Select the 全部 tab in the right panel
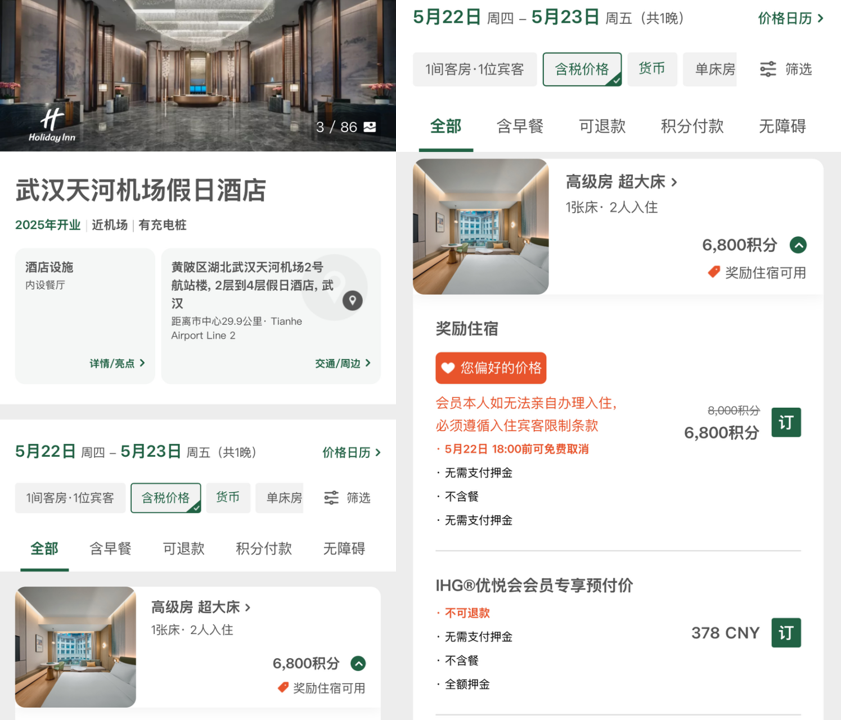Image resolution: width=841 pixels, height=720 pixels. pyautogui.click(x=446, y=127)
